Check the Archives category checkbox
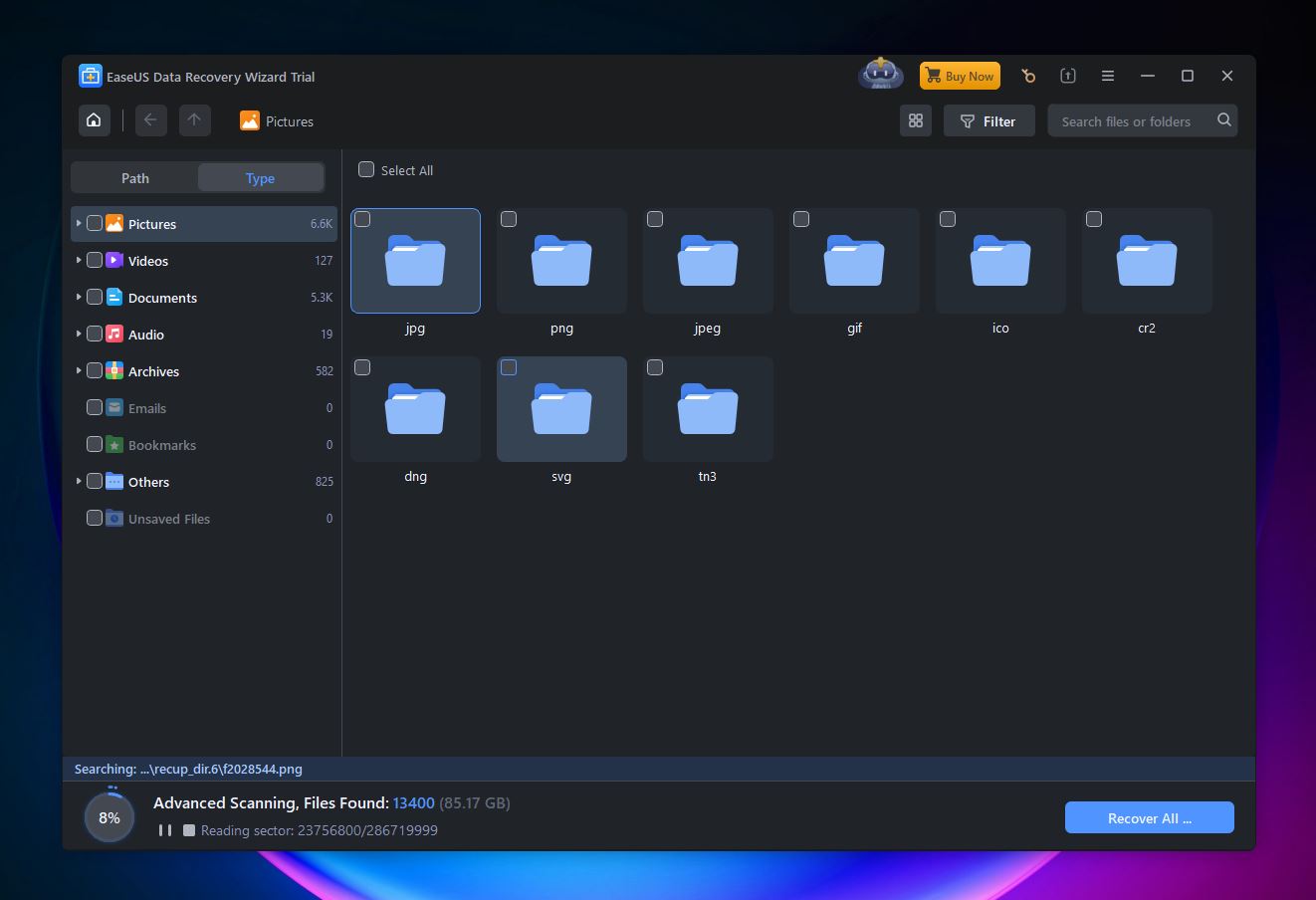 coord(95,370)
